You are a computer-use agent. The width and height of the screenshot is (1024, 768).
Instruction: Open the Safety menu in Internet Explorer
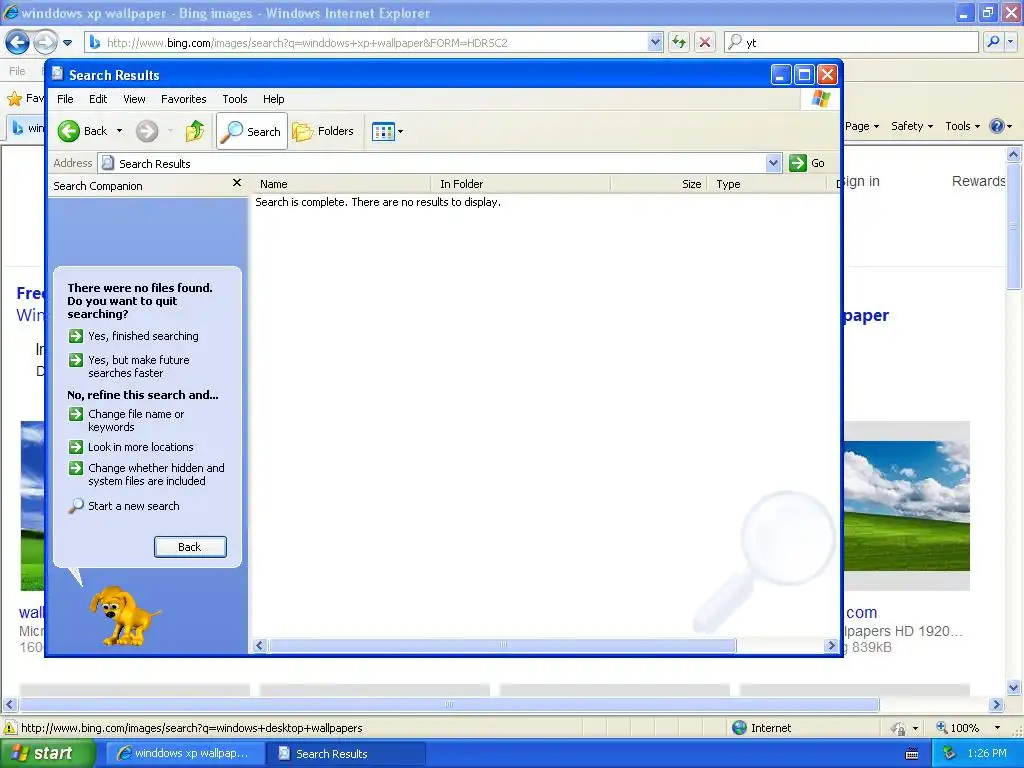coord(912,127)
